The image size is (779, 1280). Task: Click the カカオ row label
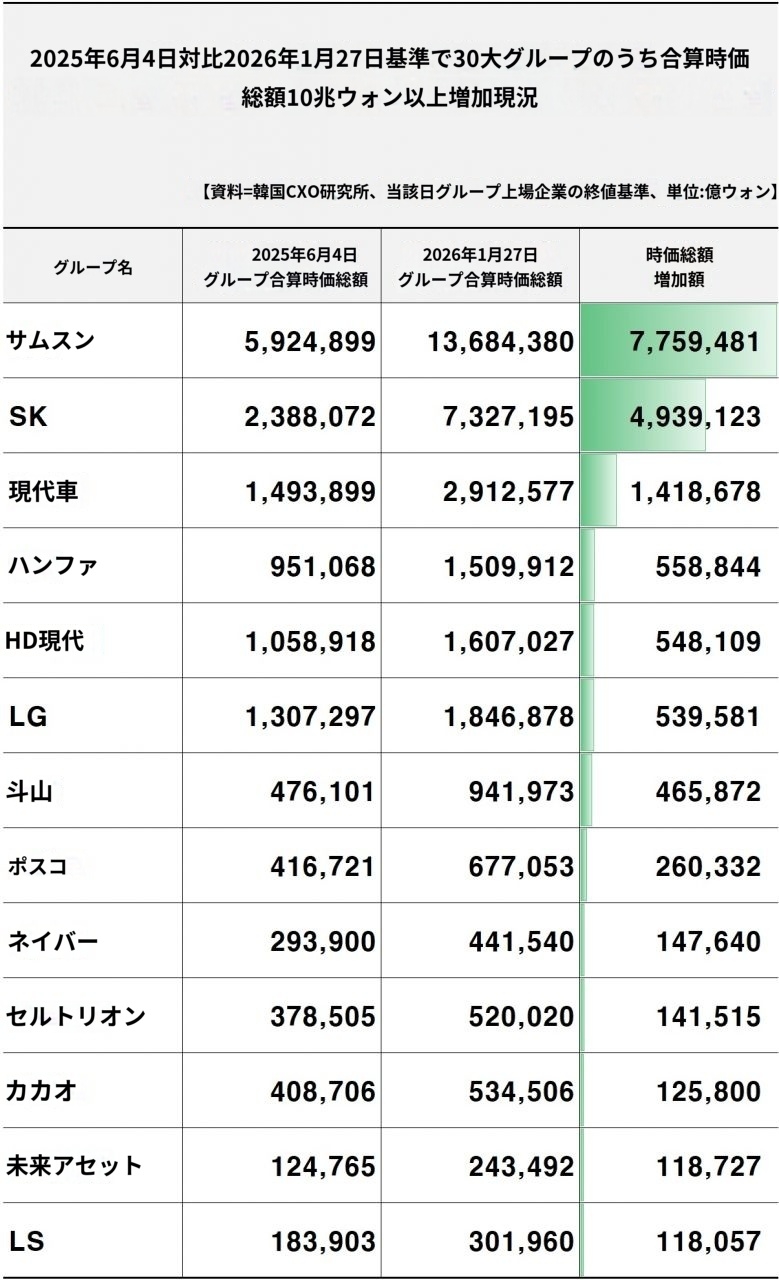point(41,1091)
